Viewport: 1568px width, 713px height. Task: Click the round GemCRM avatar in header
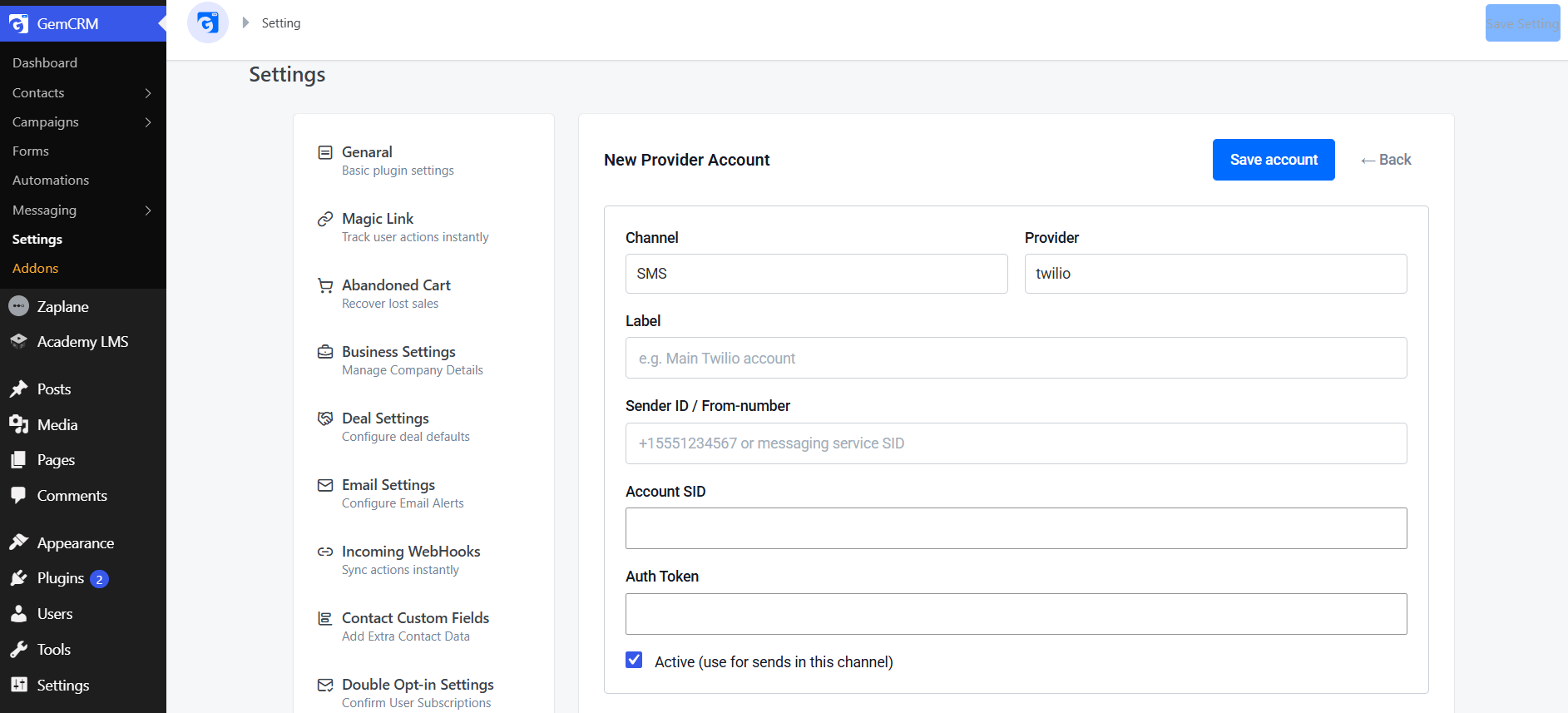coord(208,22)
